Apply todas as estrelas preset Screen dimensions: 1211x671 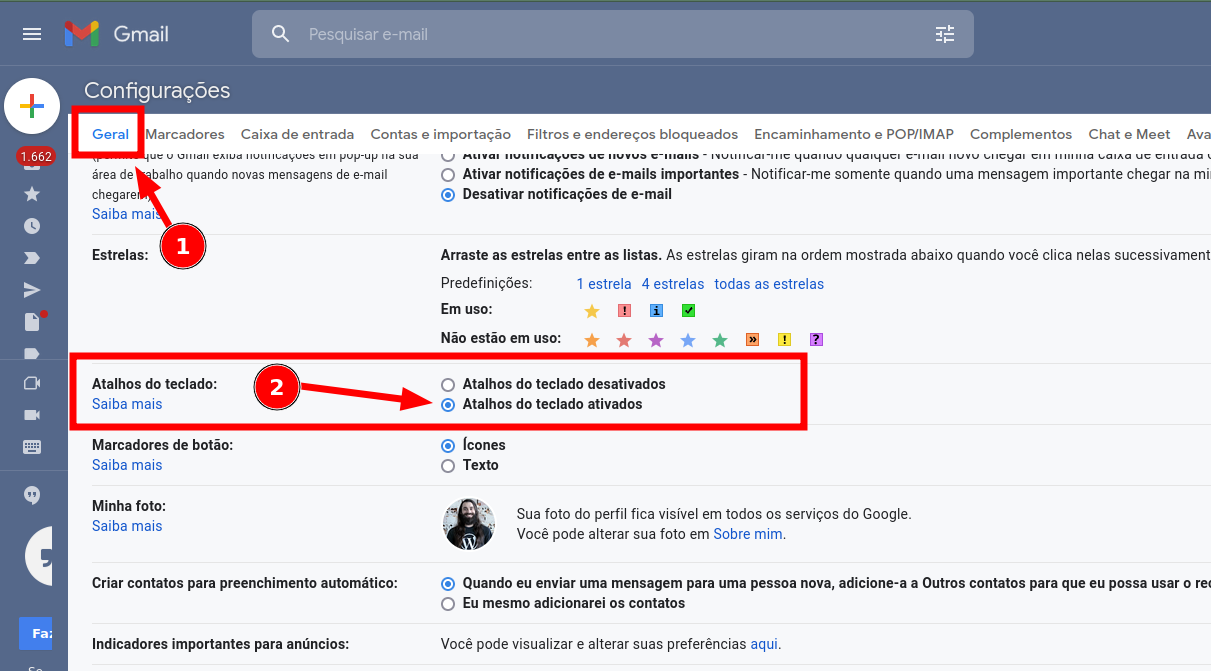pyautogui.click(x=769, y=284)
